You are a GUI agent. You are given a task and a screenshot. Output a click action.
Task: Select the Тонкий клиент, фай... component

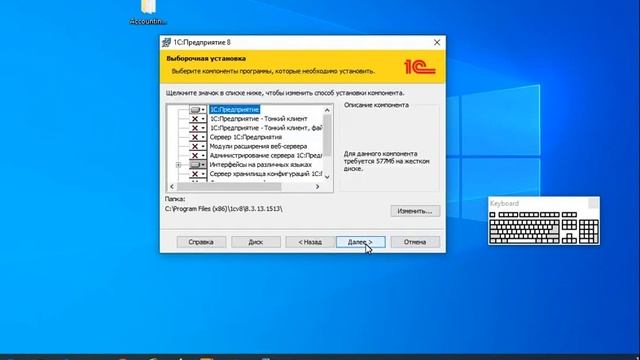pos(266,128)
